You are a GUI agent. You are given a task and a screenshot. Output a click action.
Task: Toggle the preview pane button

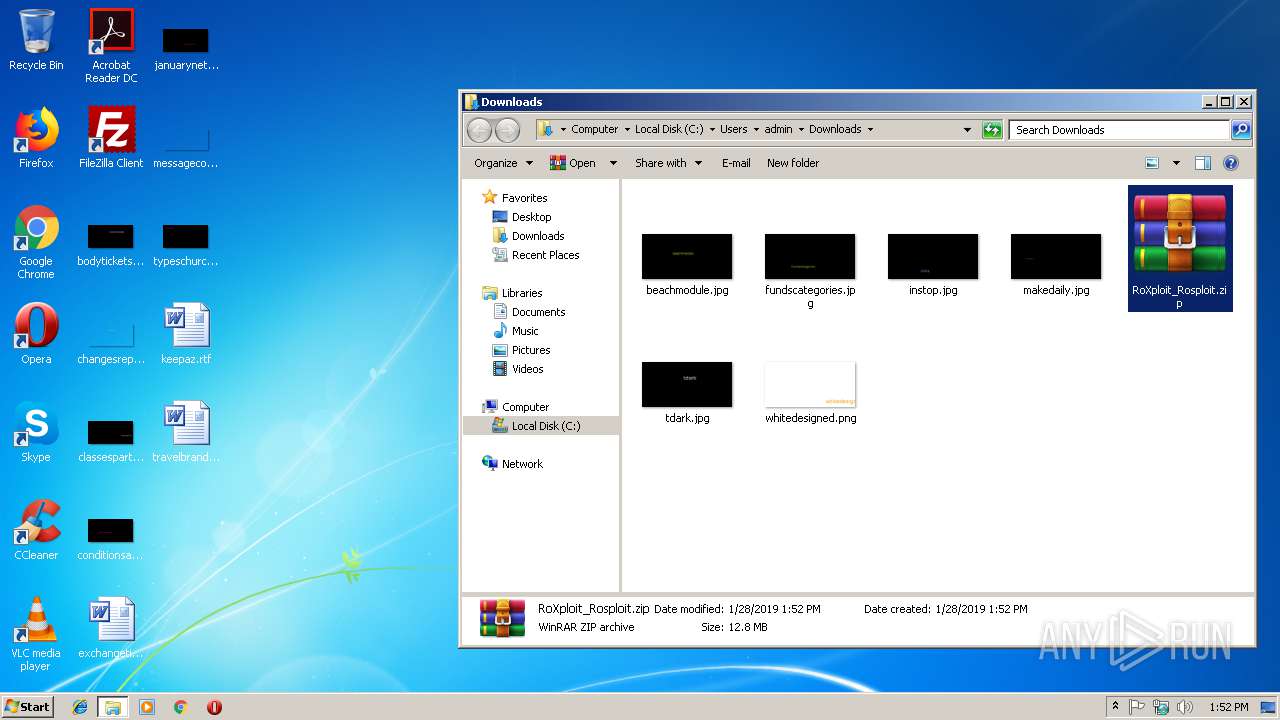click(1203, 163)
